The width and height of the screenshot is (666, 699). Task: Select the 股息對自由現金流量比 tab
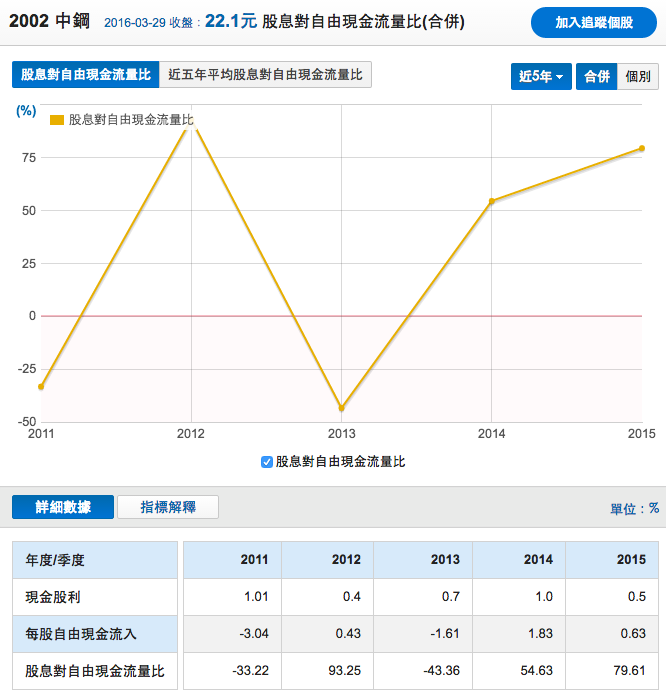[x=85, y=74]
